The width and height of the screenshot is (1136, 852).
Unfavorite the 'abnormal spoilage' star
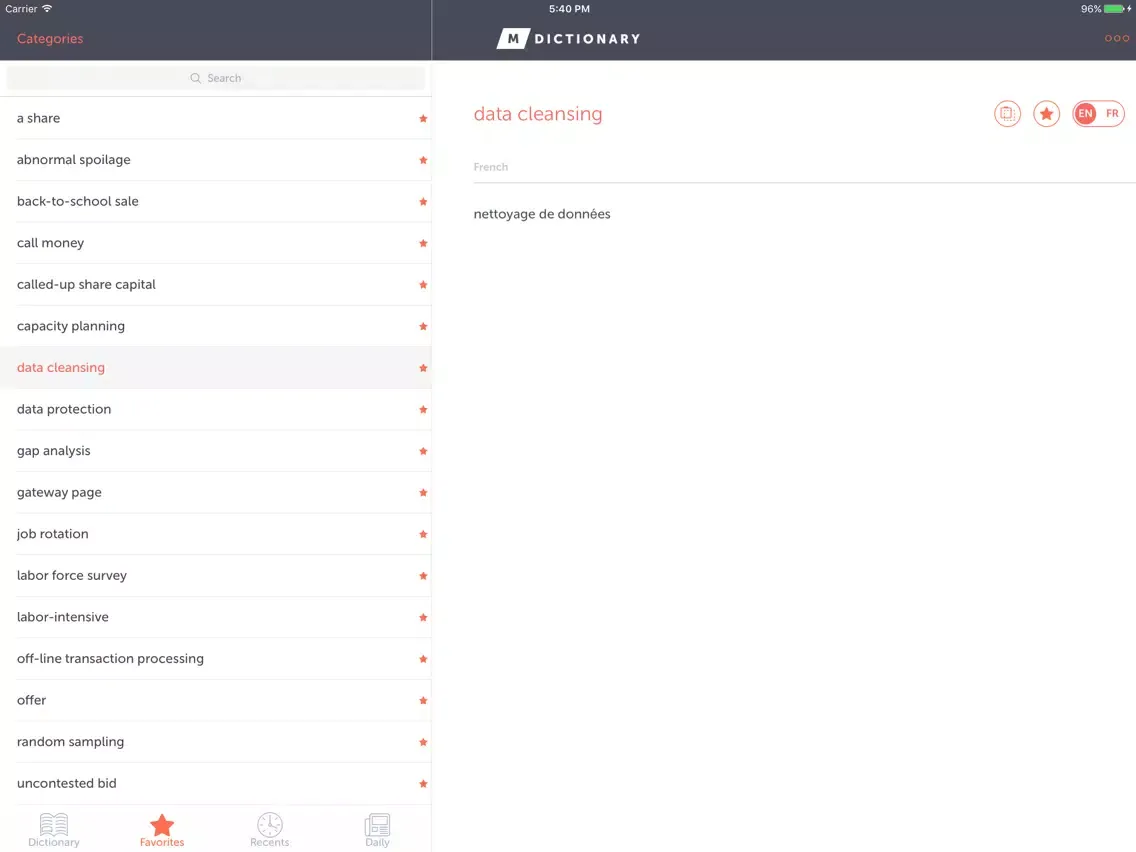423,160
